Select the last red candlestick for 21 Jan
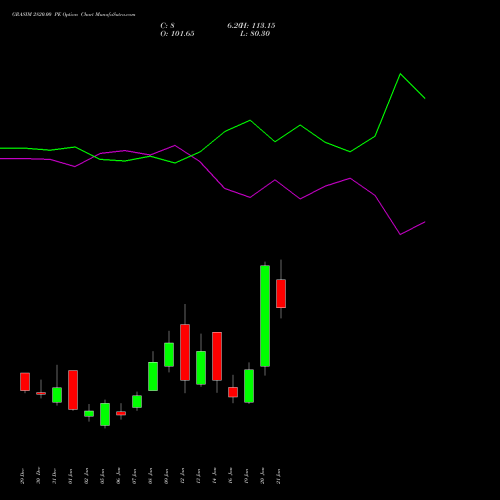 tap(281, 293)
